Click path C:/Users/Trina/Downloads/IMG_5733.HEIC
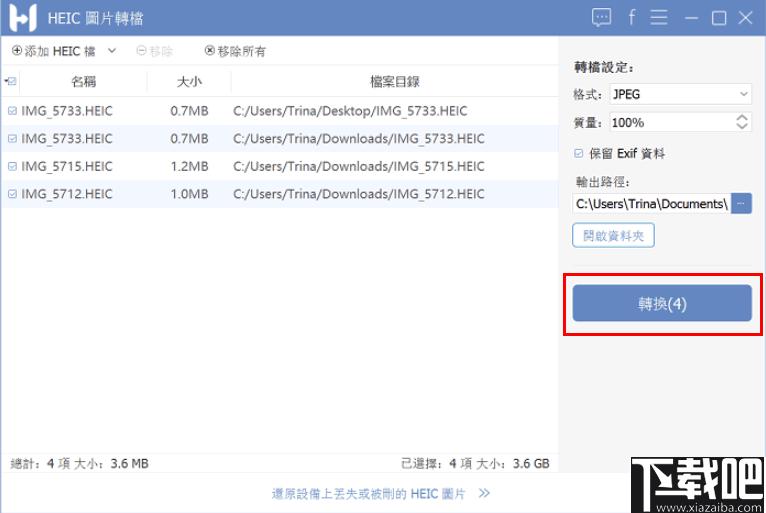Screen dimensions: 766x513 [x=359, y=139]
